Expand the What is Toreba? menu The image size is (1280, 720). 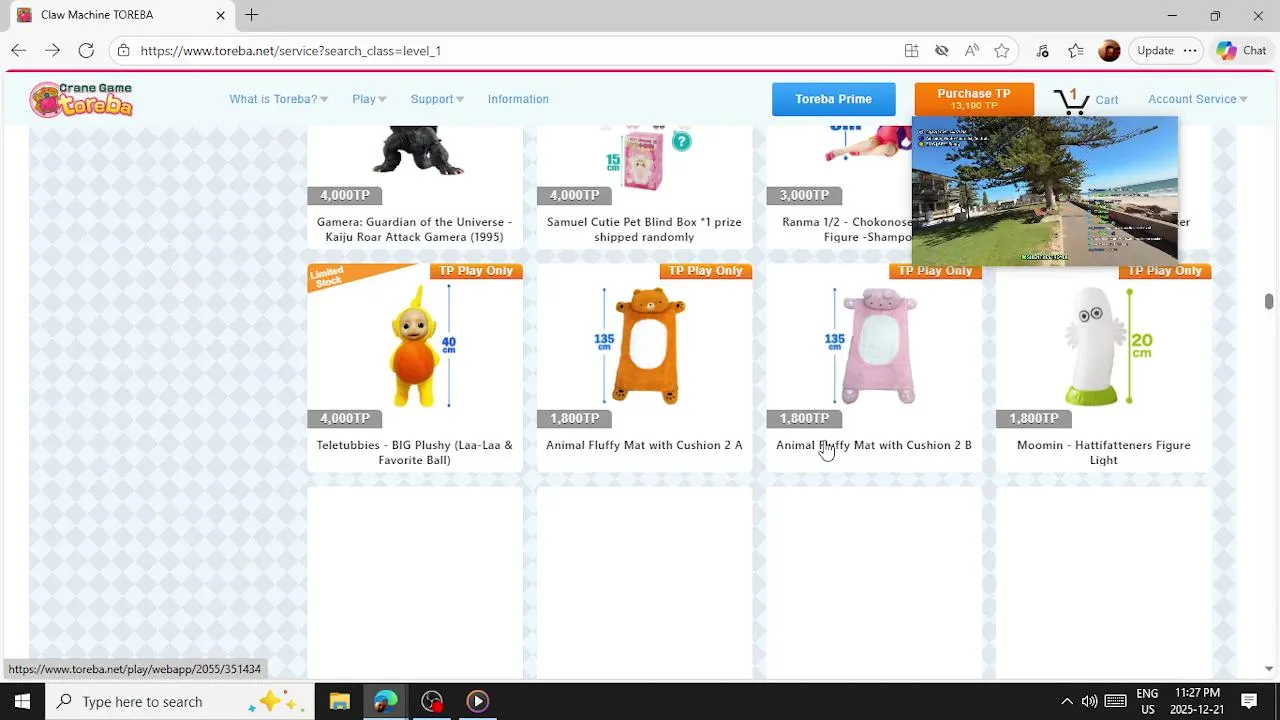point(279,99)
